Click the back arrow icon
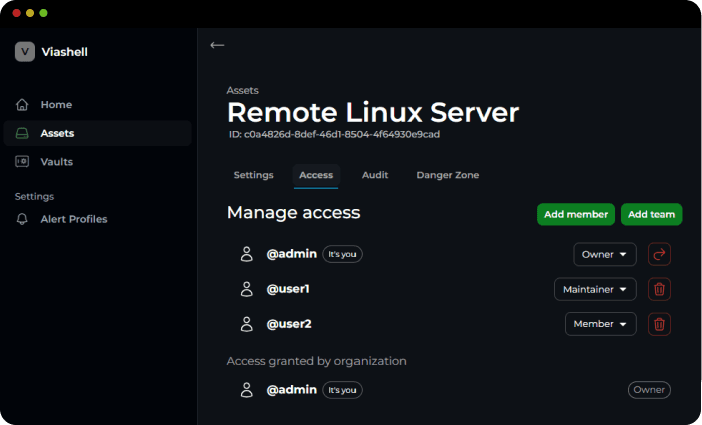The image size is (702, 425). [217, 45]
